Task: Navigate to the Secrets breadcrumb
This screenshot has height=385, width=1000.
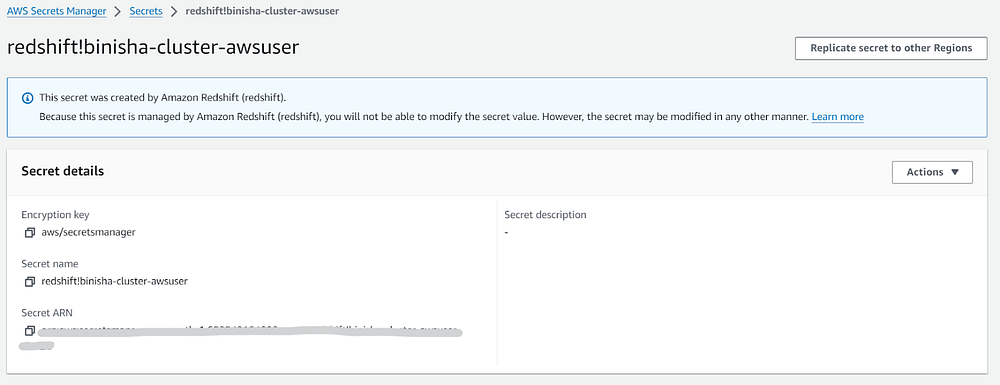Action: pos(145,11)
